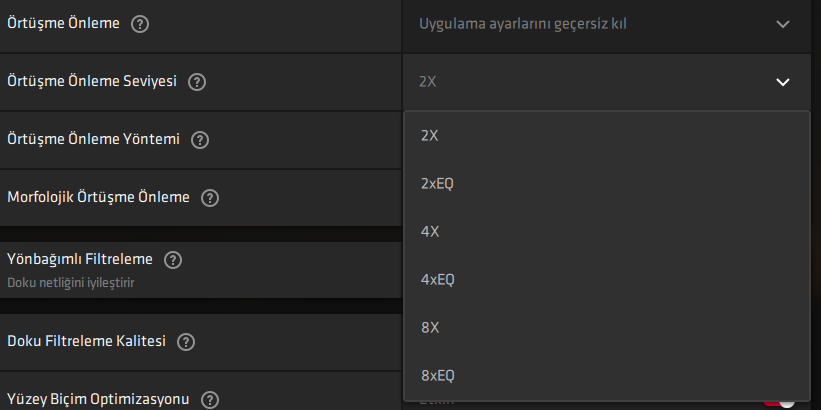Click the Morfolojik Örtüşme Önleme label

98,198
